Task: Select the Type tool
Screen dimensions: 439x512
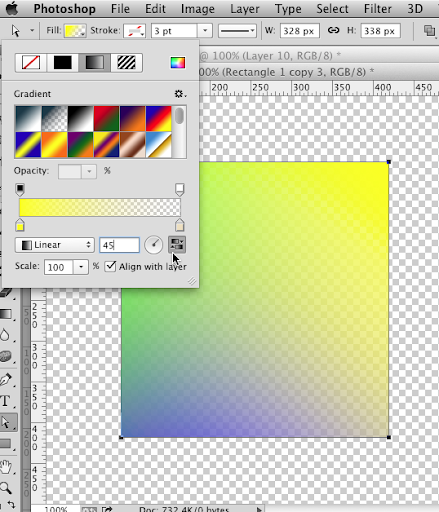Action: [x=6, y=401]
